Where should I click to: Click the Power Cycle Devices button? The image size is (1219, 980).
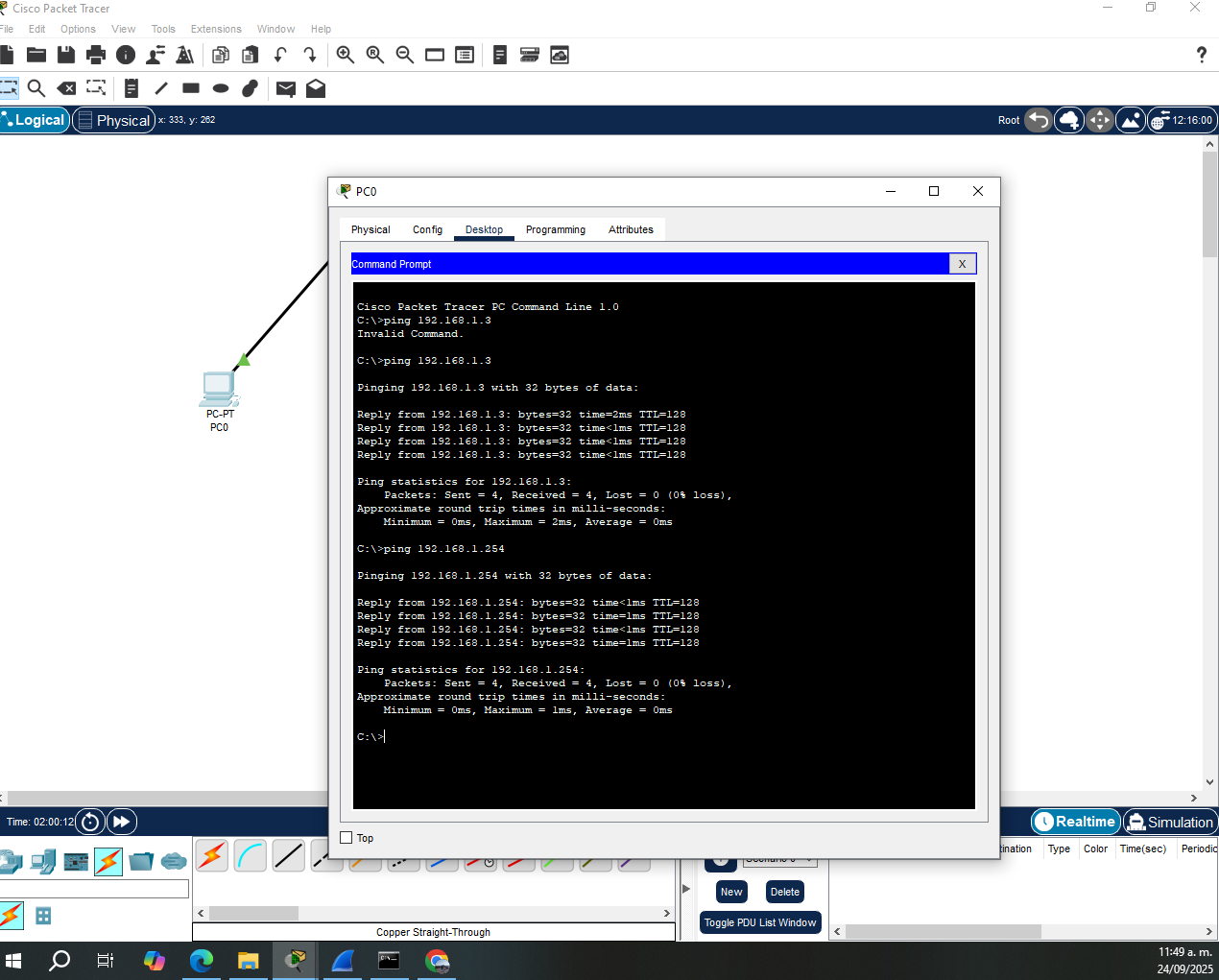tap(90, 822)
